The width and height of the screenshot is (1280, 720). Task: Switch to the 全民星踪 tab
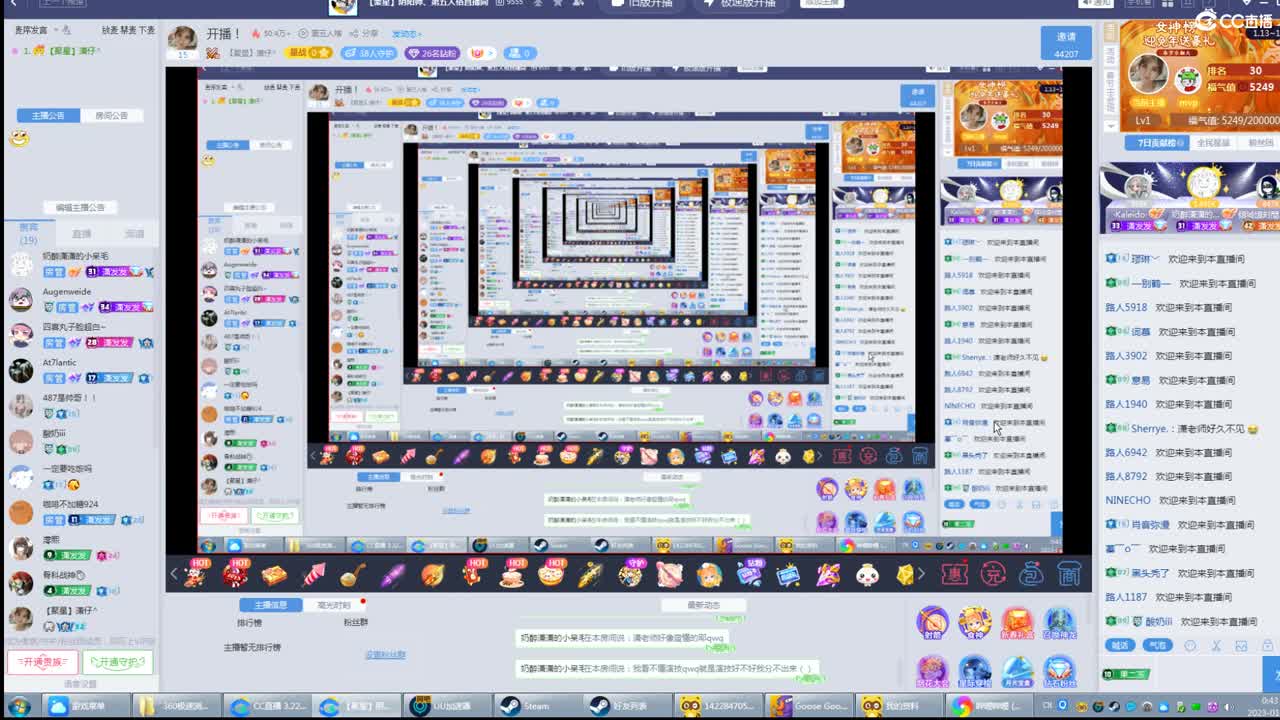tap(1212, 143)
